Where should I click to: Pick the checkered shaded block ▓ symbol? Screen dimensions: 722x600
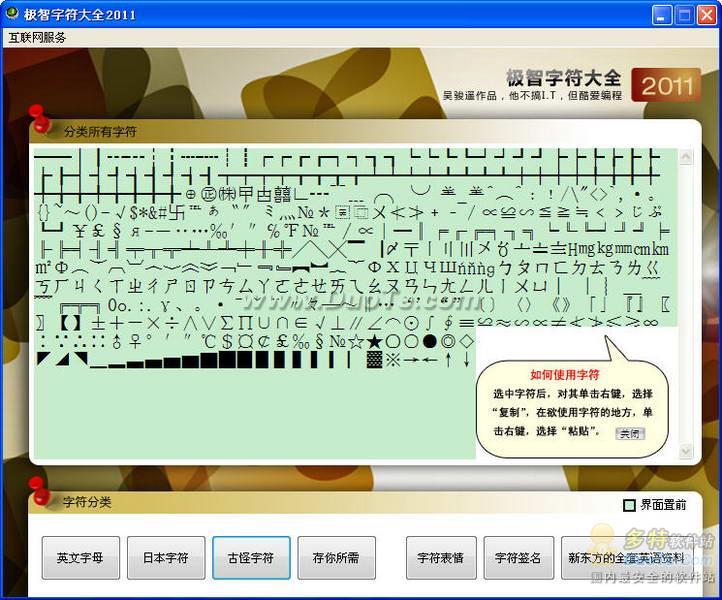375,359
